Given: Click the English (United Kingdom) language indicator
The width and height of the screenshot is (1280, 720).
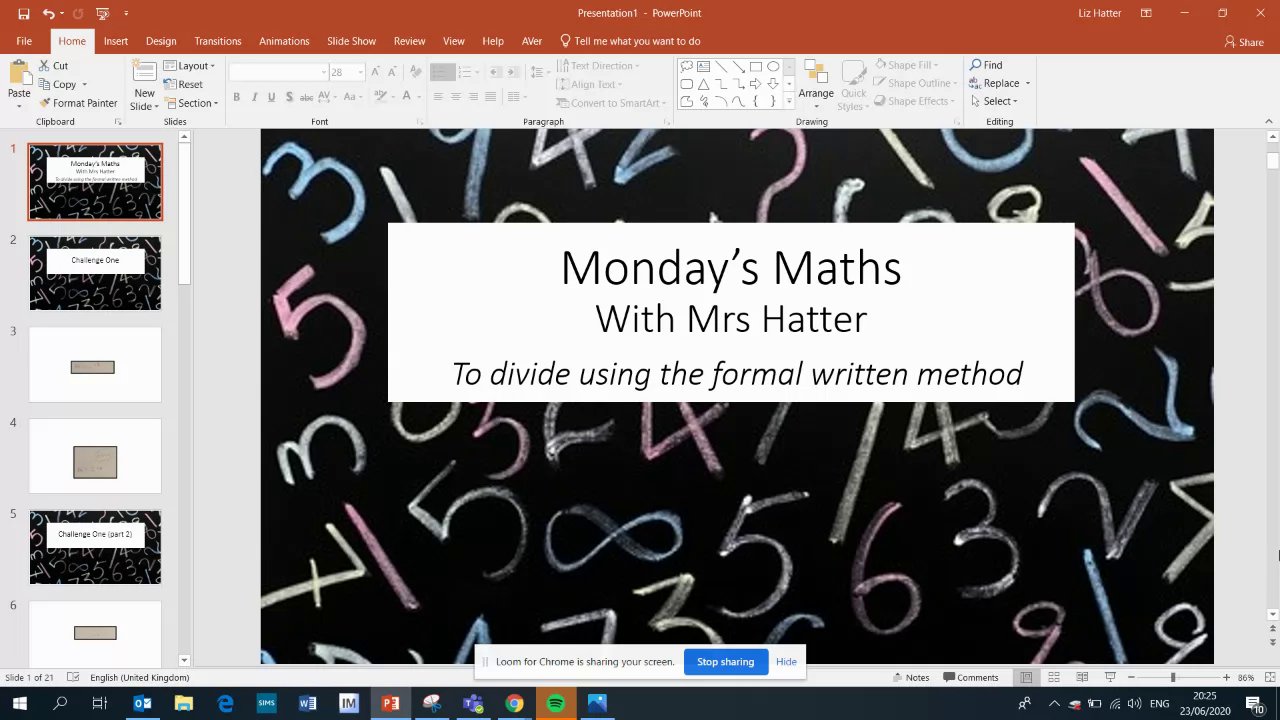Looking at the screenshot, I should click(139, 677).
